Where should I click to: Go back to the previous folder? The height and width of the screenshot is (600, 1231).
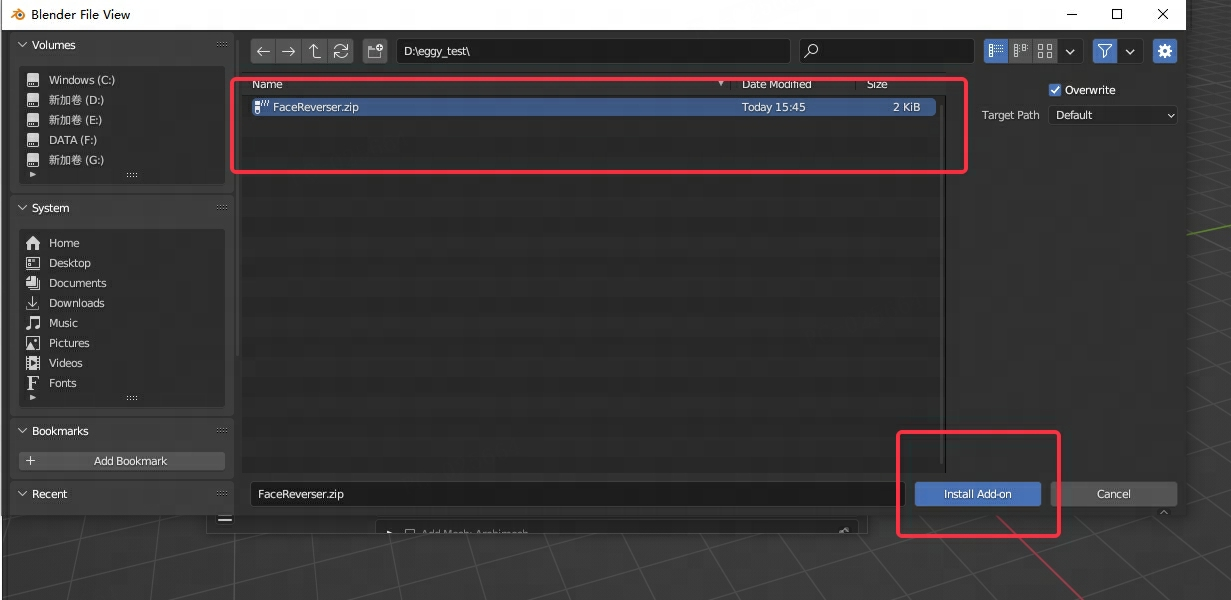pos(263,51)
